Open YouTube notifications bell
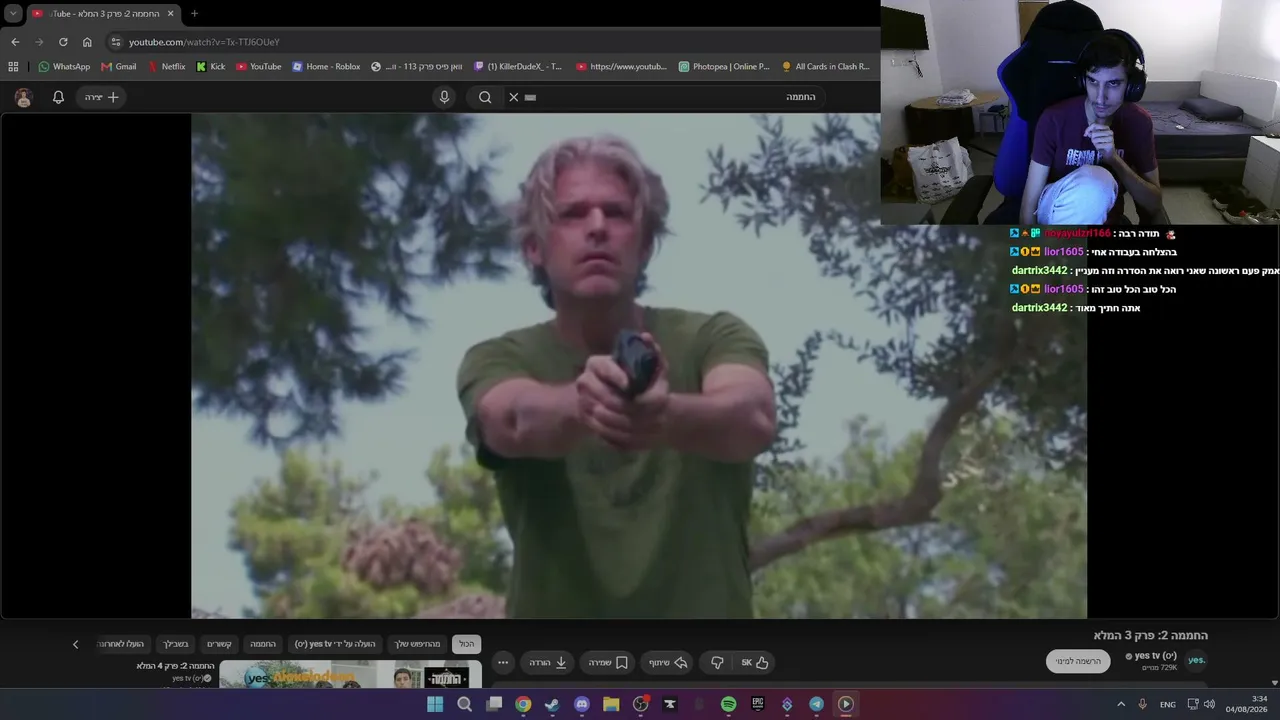1280x720 pixels. 58,97
